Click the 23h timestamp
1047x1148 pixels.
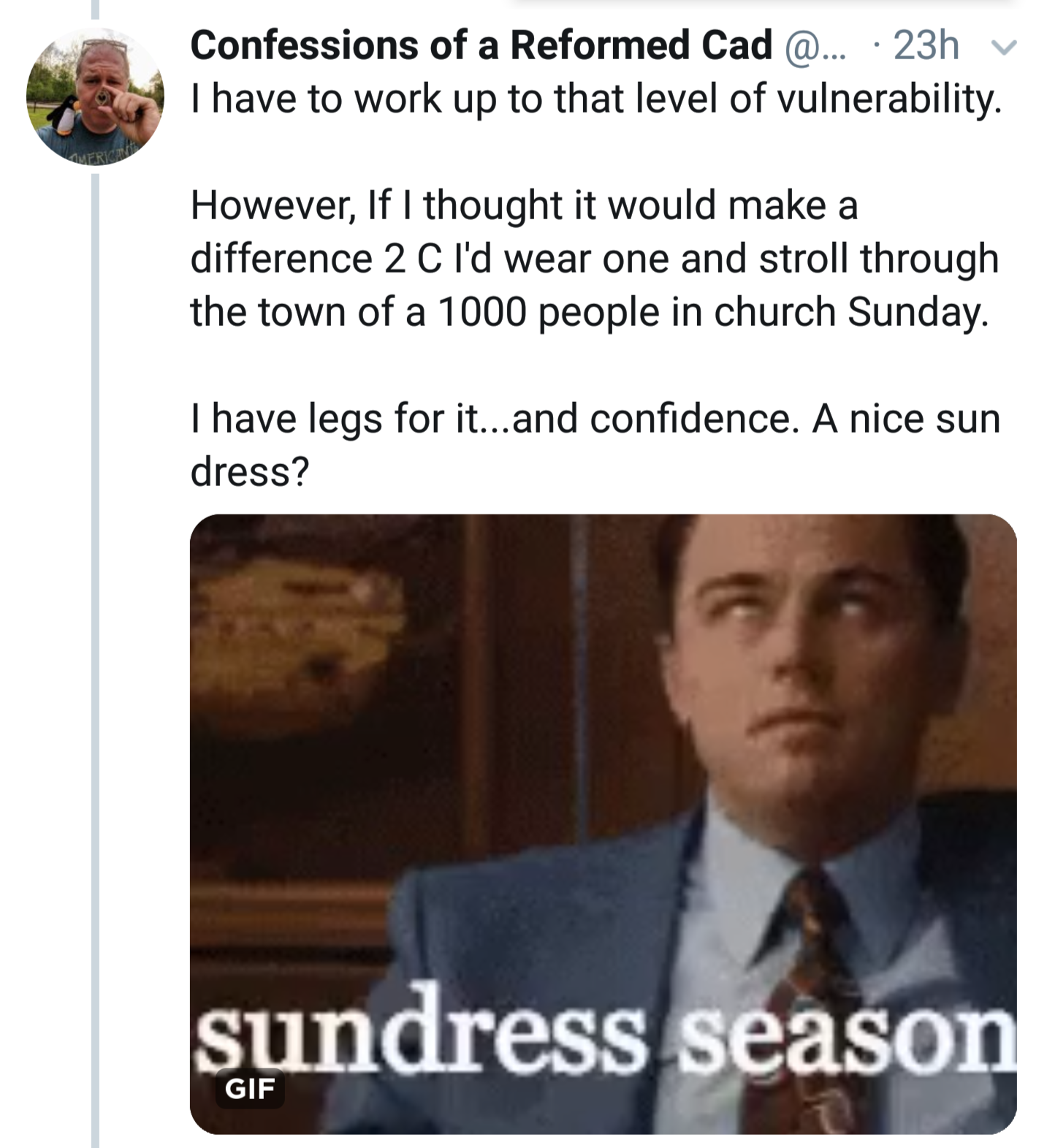[926, 46]
